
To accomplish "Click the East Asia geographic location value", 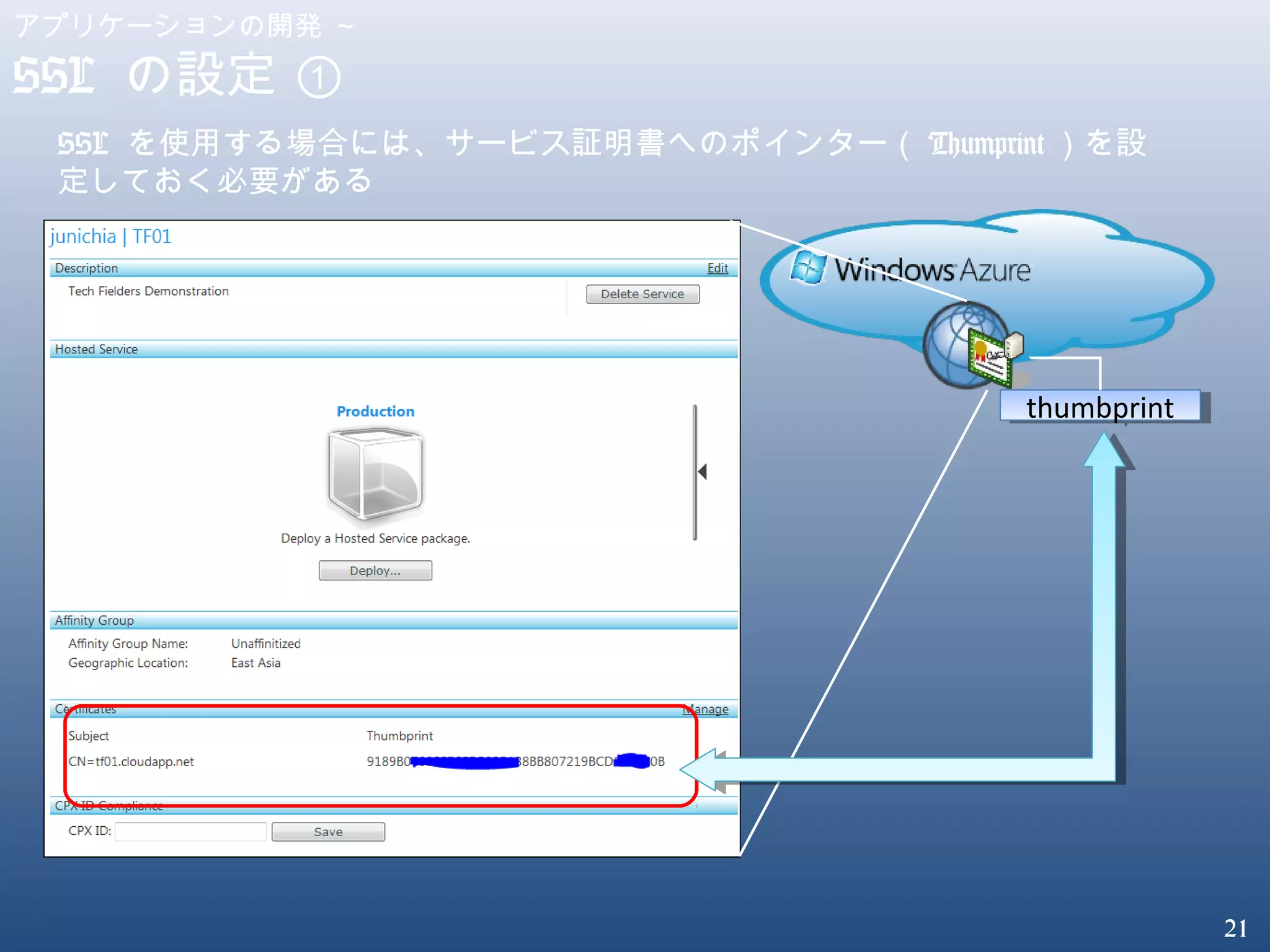I will [255, 663].
